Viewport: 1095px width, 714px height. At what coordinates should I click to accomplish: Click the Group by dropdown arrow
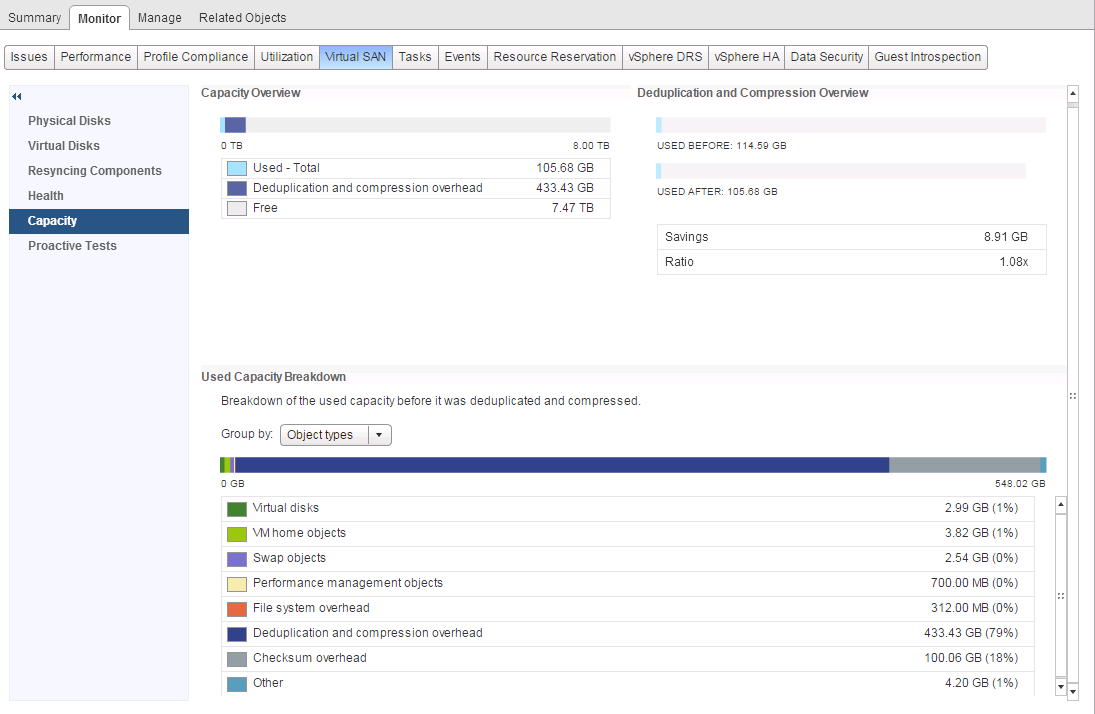coord(379,435)
